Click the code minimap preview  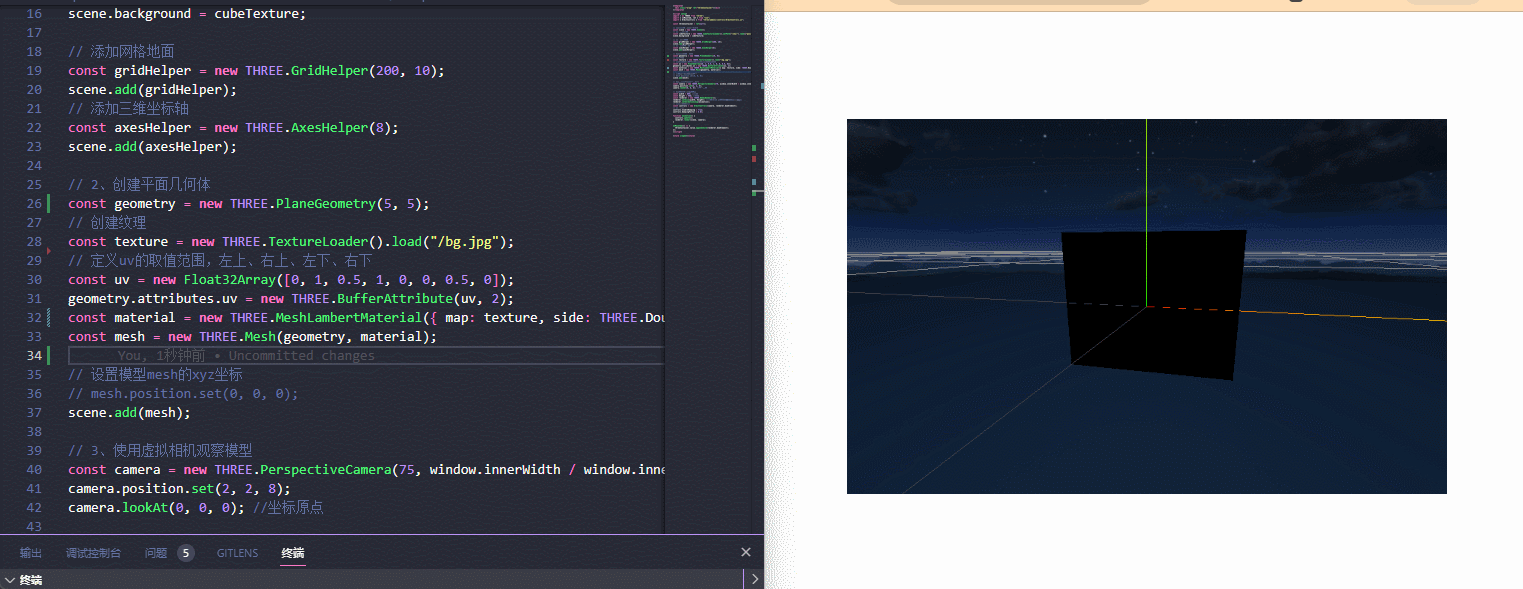(710, 80)
